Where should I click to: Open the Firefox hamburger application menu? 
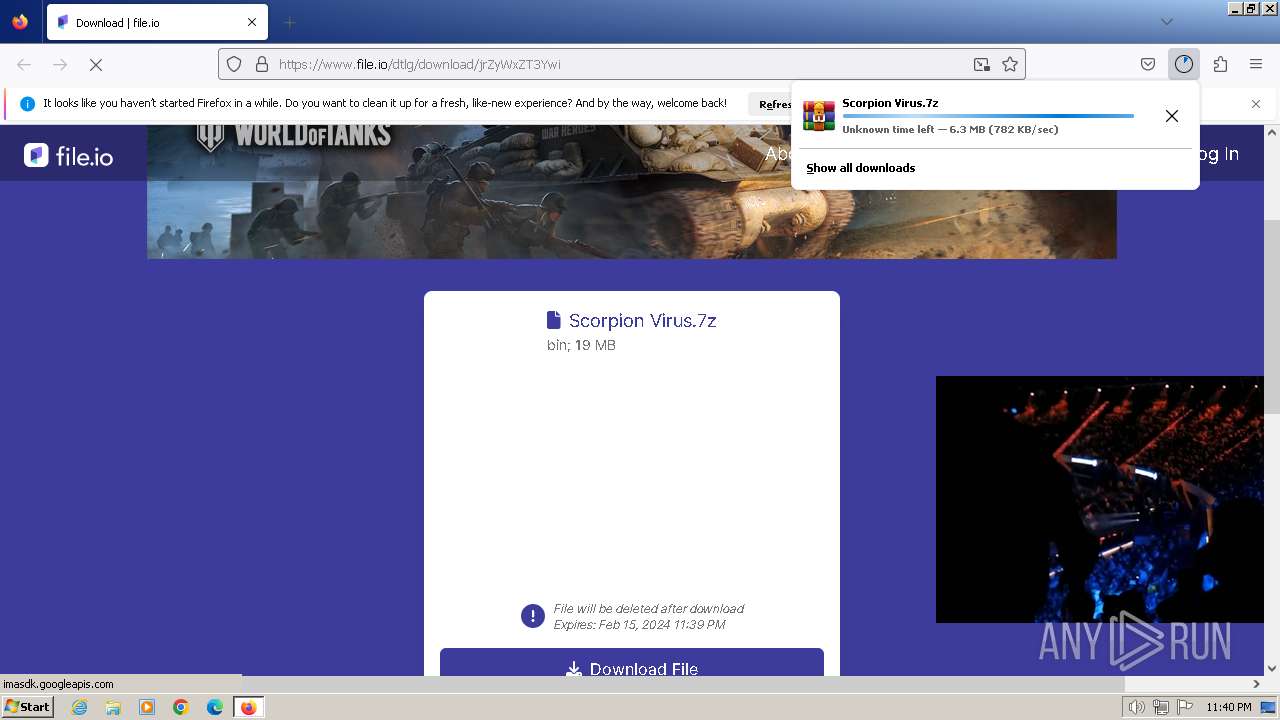tap(1256, 64)
